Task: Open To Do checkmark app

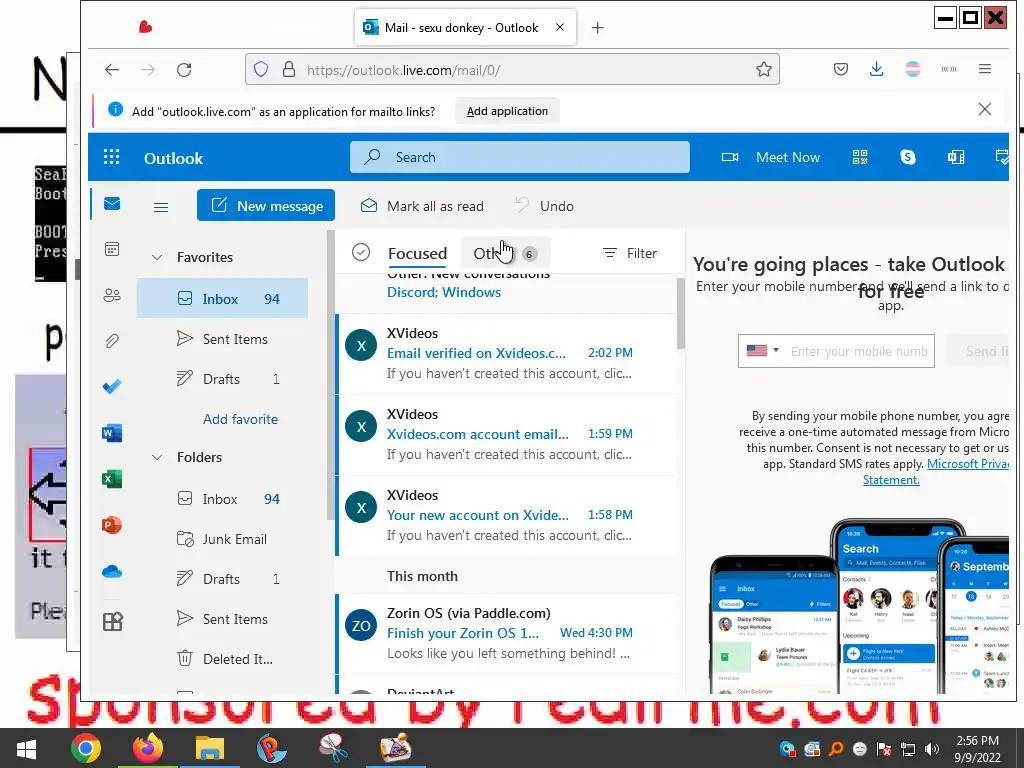Action: click(x=112, y=387)
